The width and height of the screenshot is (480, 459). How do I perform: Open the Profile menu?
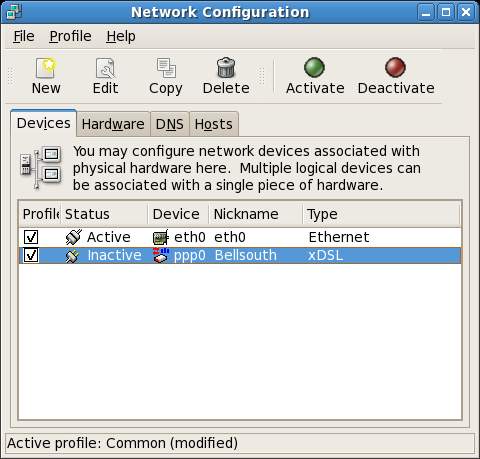(70, 36)
